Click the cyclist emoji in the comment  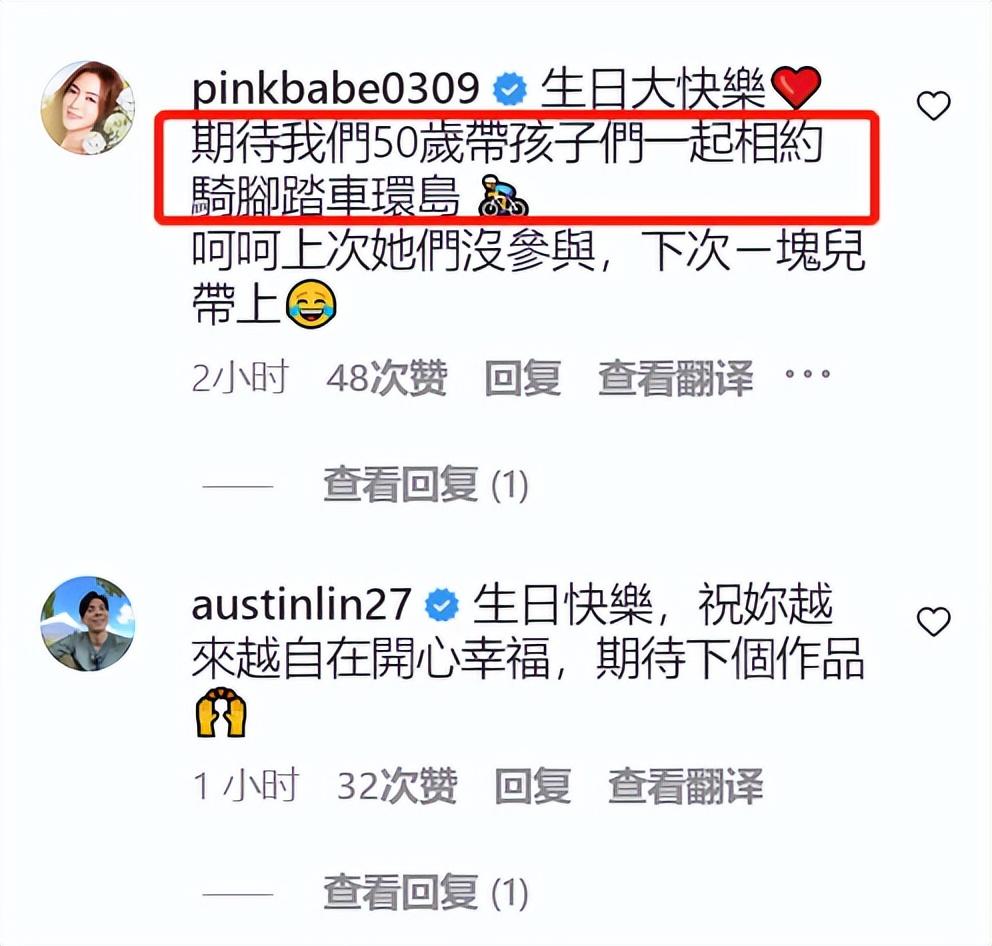pos(503,196)
